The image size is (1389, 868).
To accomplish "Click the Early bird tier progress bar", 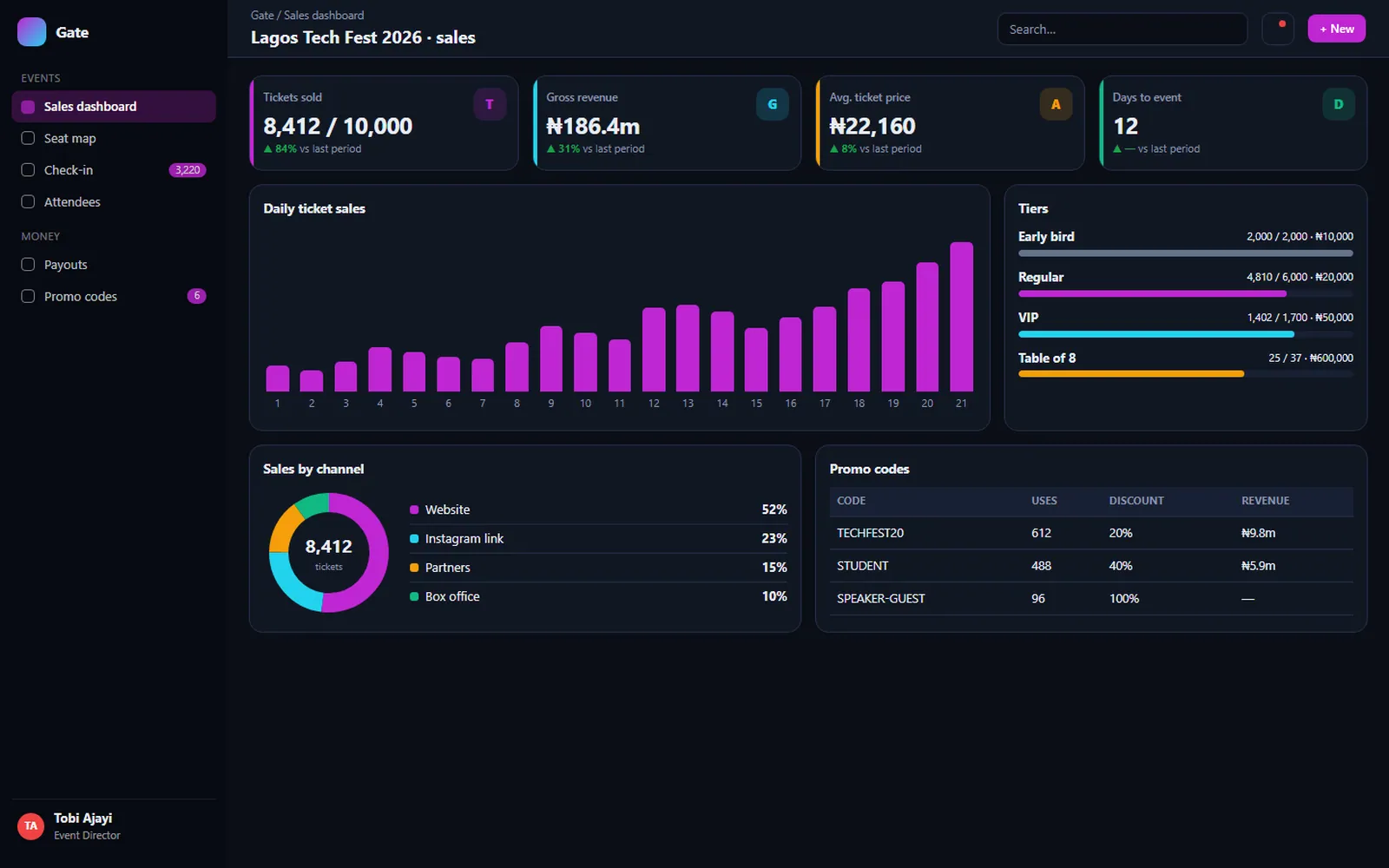I will coord(1186,253).
